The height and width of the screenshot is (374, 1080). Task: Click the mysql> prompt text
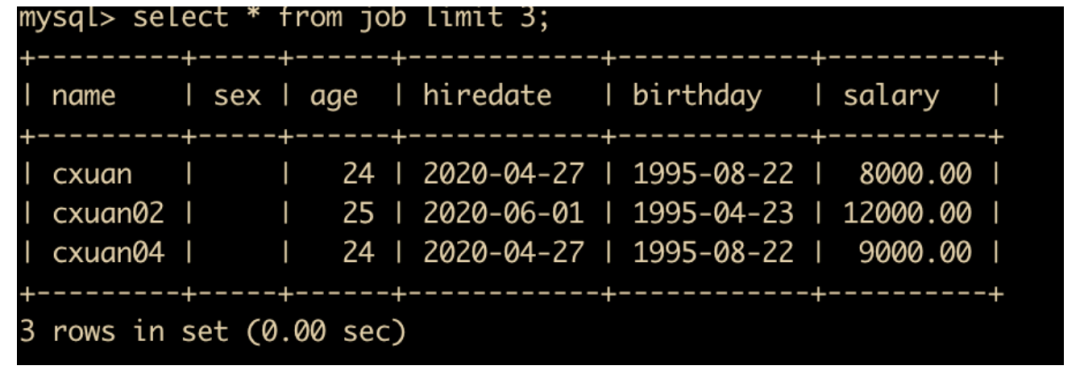coord(68,18)
